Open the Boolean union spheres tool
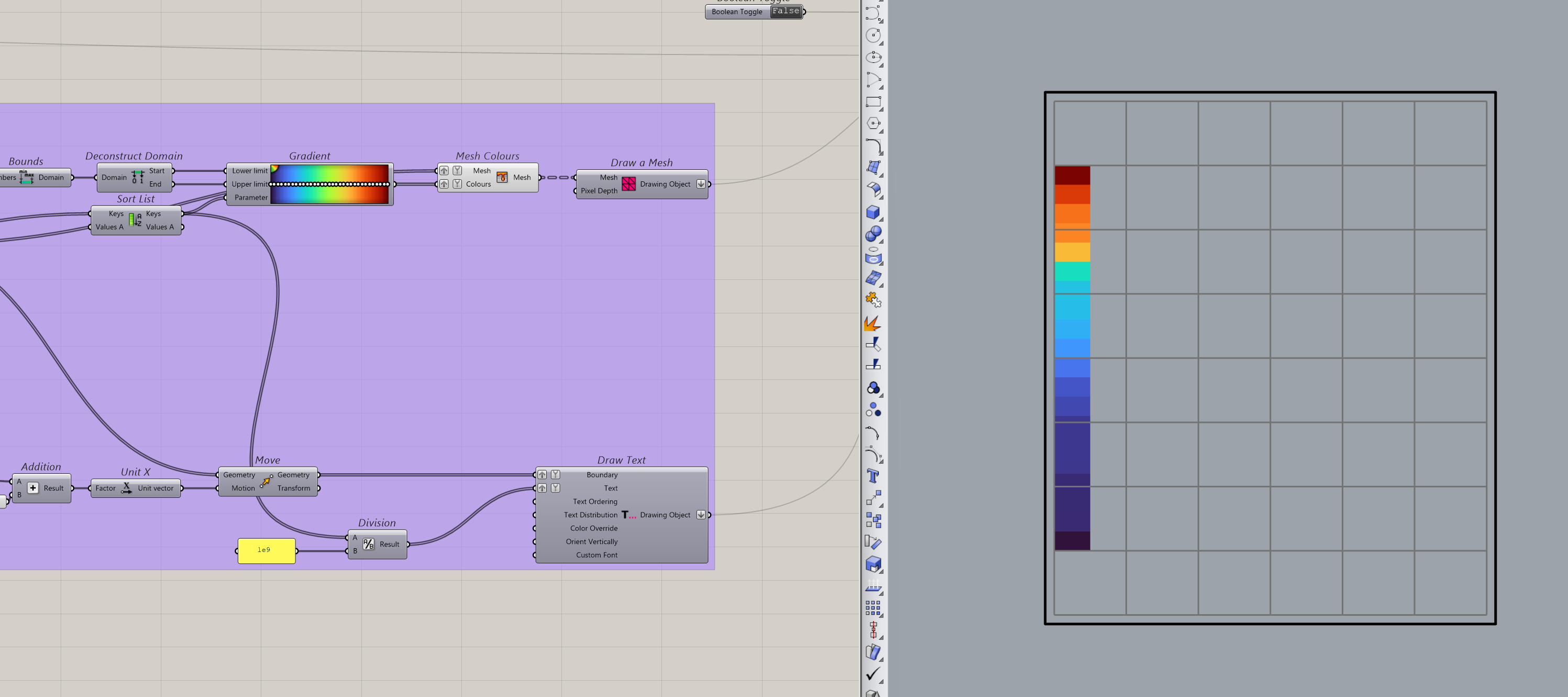Screen dimensions: 1568x697 (873, 234)
